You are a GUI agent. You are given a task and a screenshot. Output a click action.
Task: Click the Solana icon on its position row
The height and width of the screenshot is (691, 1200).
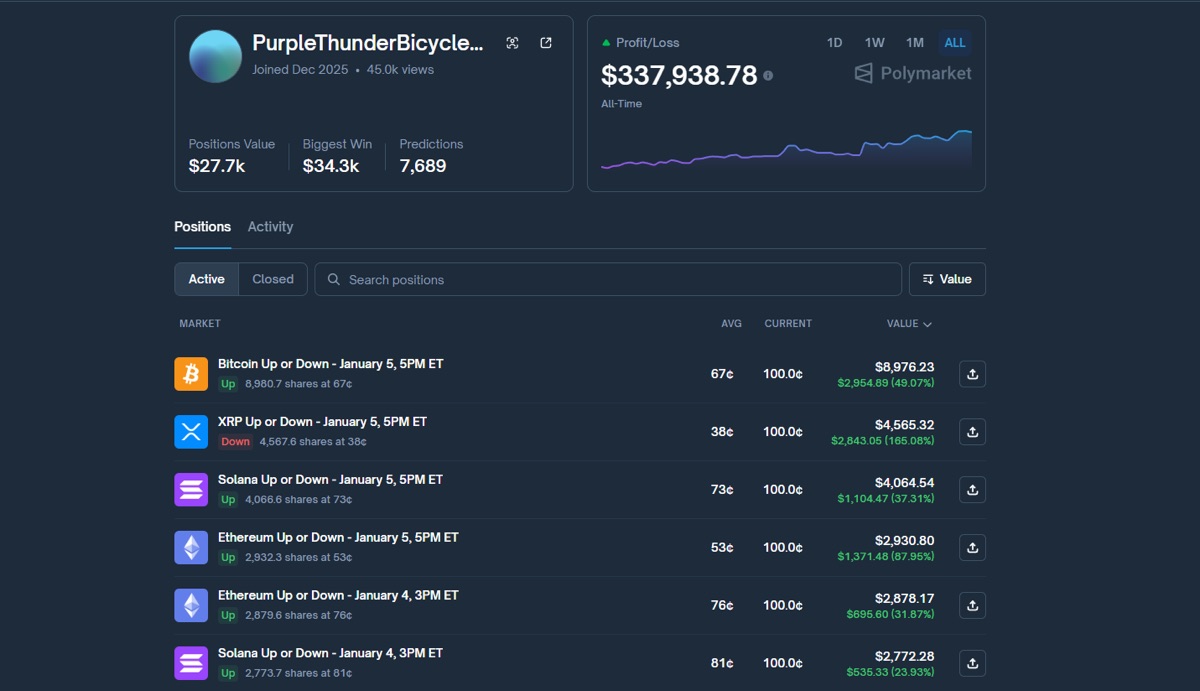pyautogui.click(x=190, y=489)
